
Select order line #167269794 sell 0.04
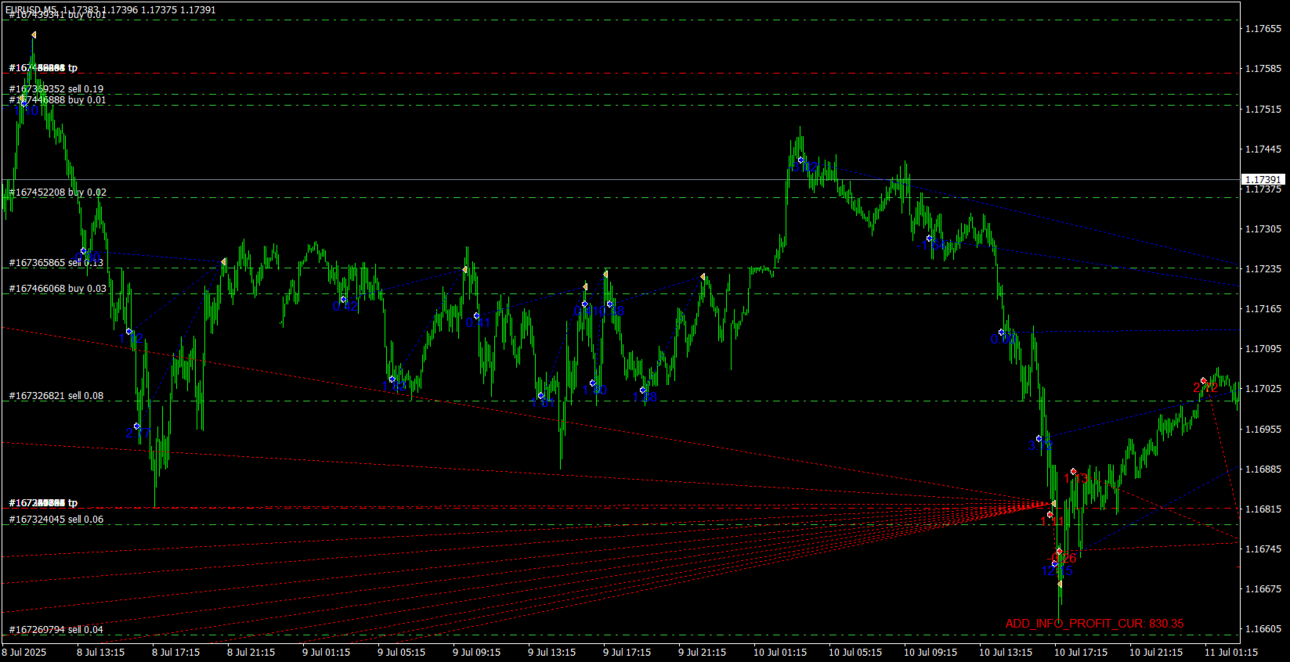point(57,630)
